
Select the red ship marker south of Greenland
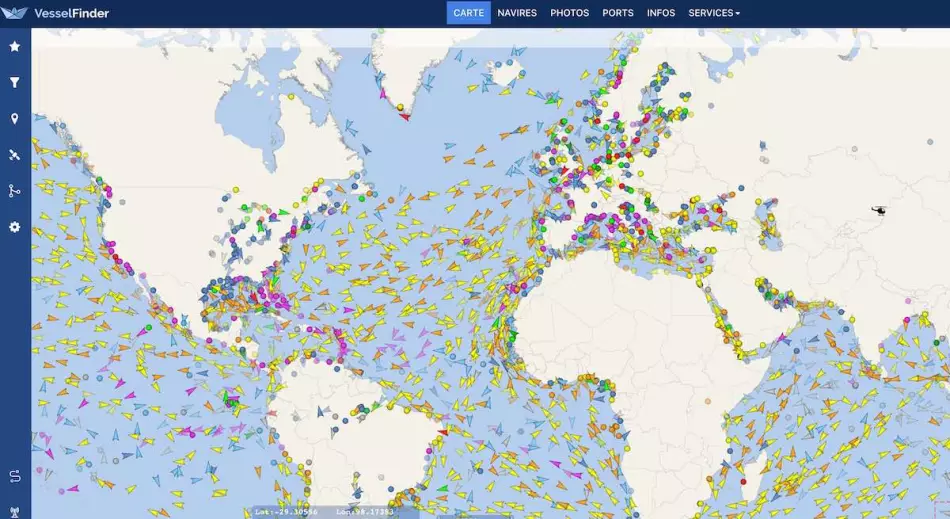(x=405, y=116)
